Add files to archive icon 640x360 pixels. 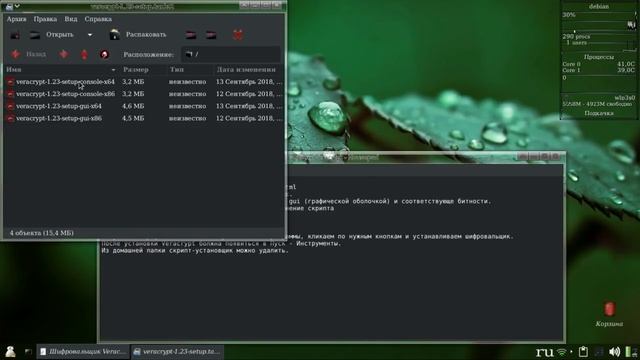(x=191, y=35)
